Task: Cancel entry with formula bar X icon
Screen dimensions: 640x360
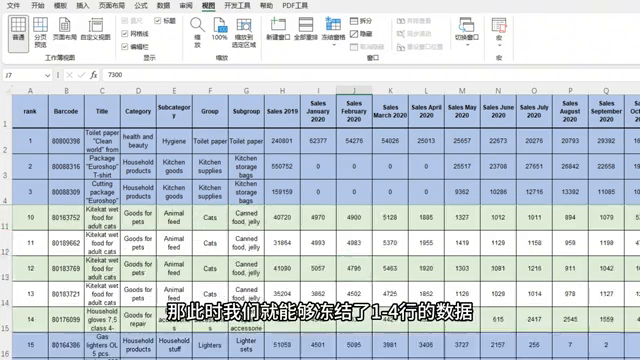Action: 69,75
